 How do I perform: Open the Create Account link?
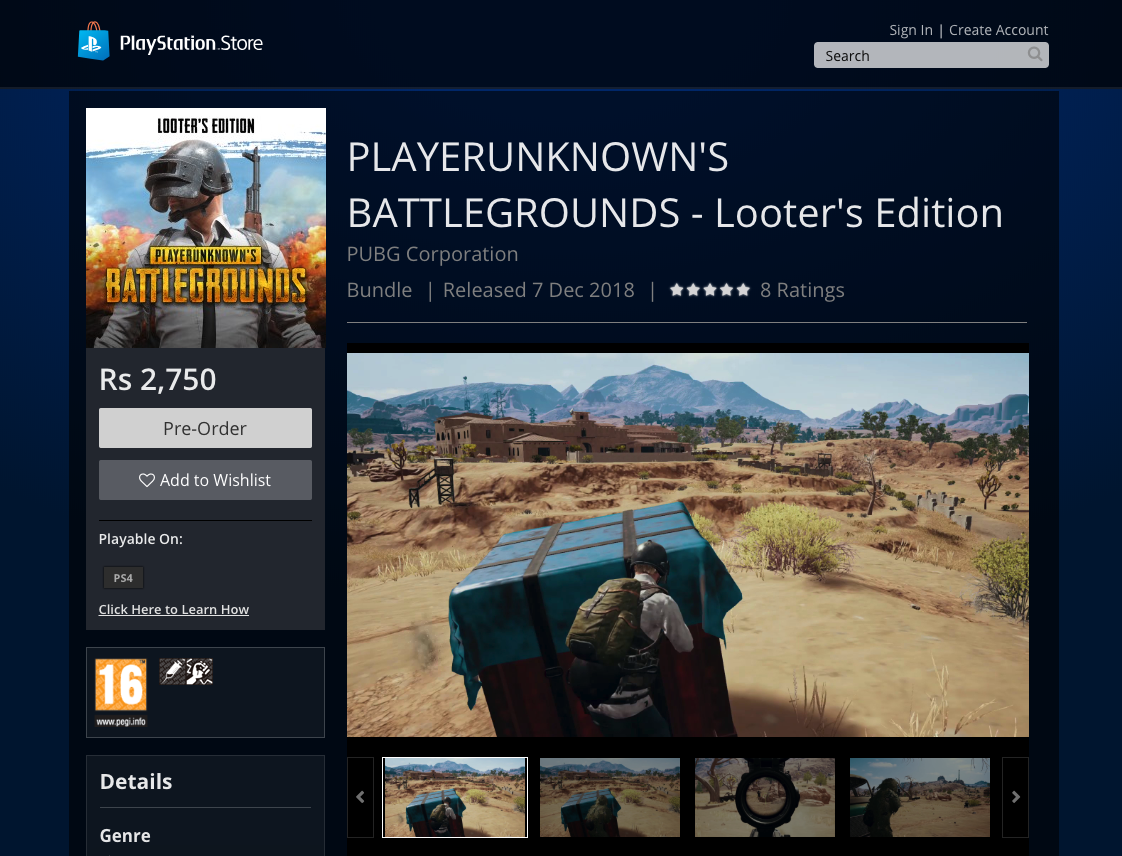[x=998, y=30]
